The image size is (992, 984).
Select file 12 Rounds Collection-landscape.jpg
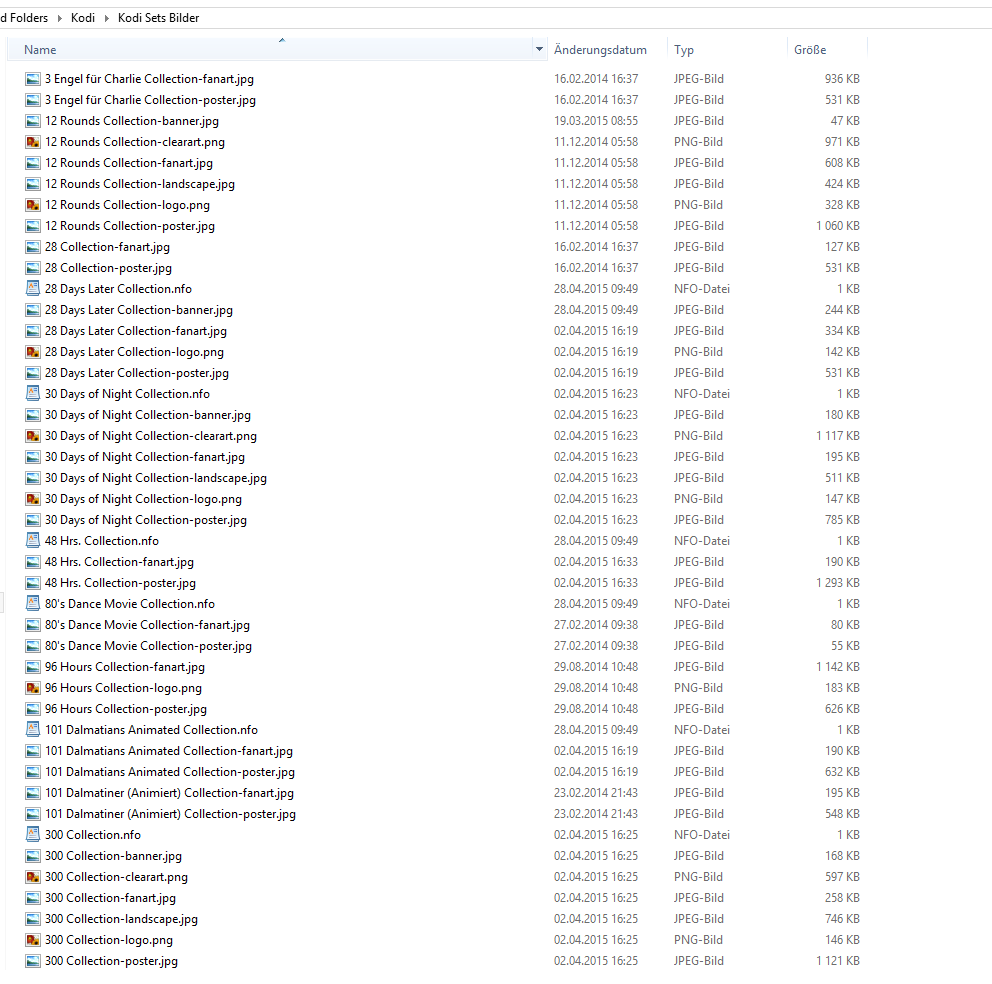(140, 184)
